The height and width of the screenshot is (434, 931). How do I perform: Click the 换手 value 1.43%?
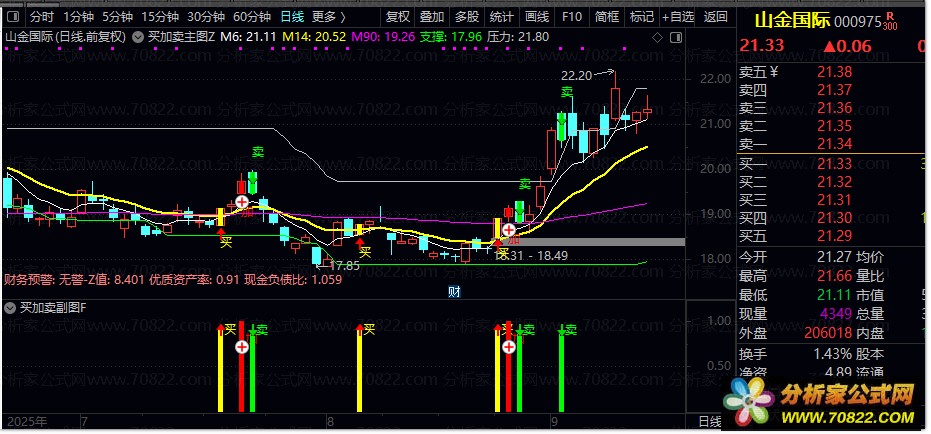coord(833,354)
